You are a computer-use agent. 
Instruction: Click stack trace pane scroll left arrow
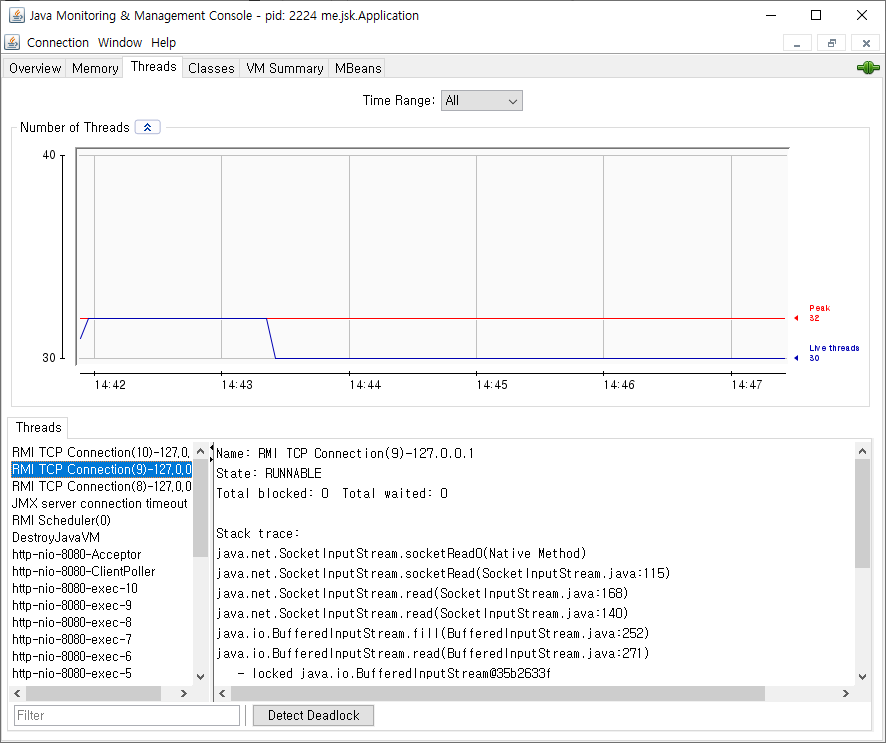(222, 693)
